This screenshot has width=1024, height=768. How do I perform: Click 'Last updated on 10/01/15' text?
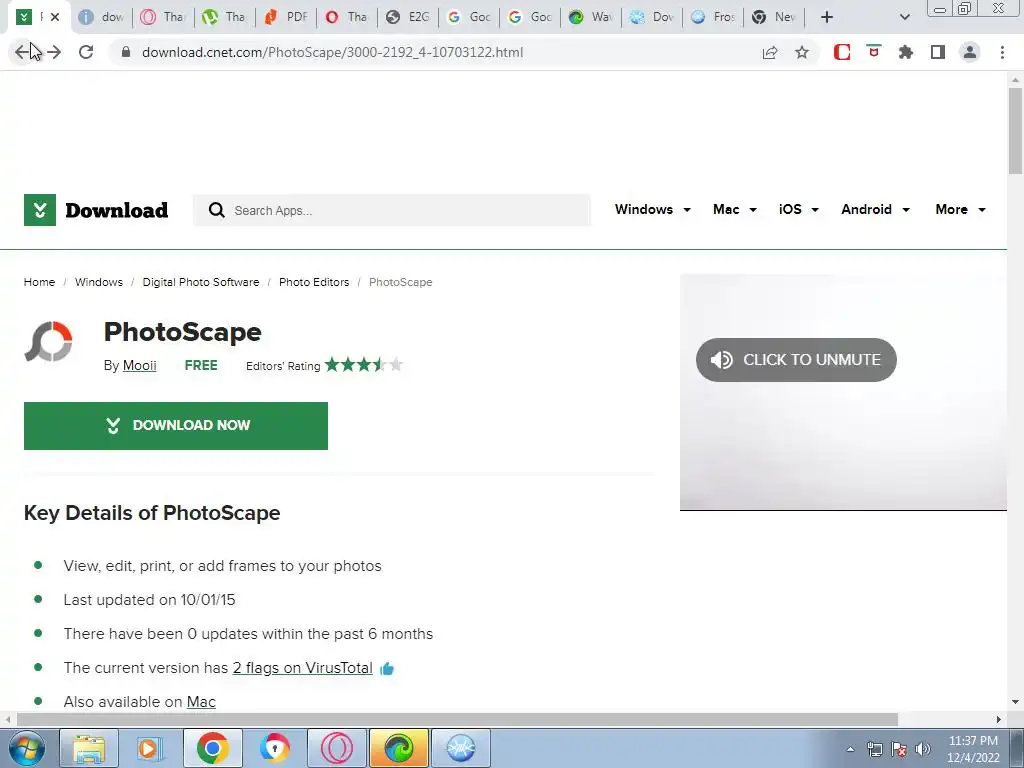point(150,600)
